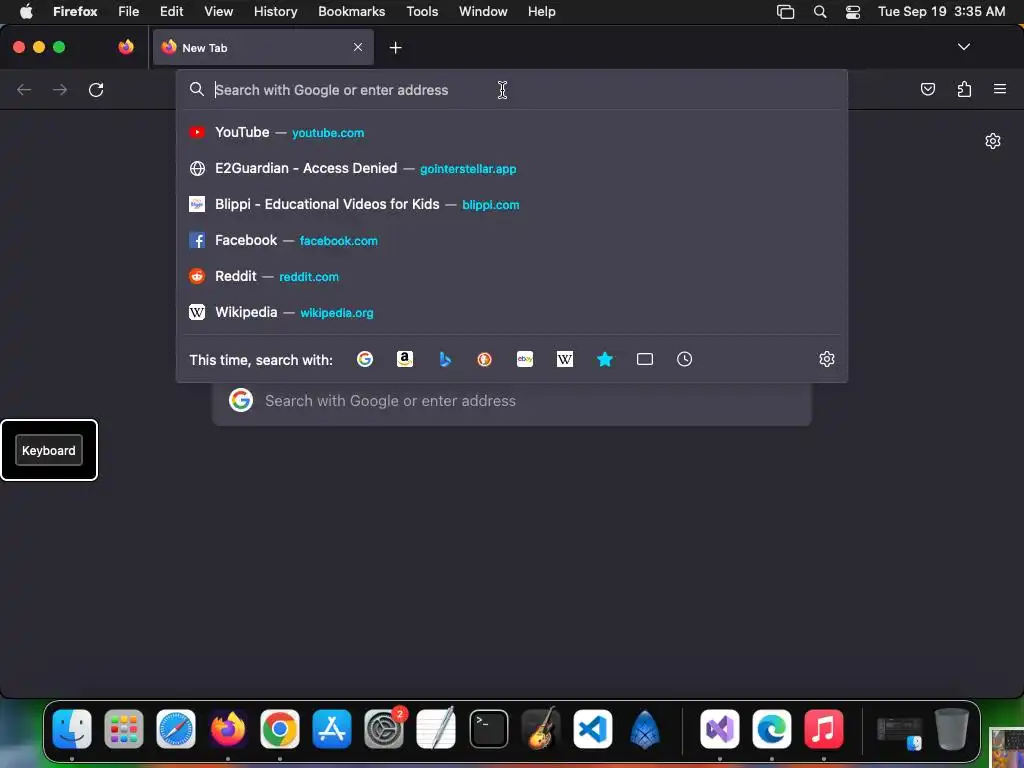Search history with the clock icon
The width and height of the screenshot is (1024, 768).
[684, 359]
